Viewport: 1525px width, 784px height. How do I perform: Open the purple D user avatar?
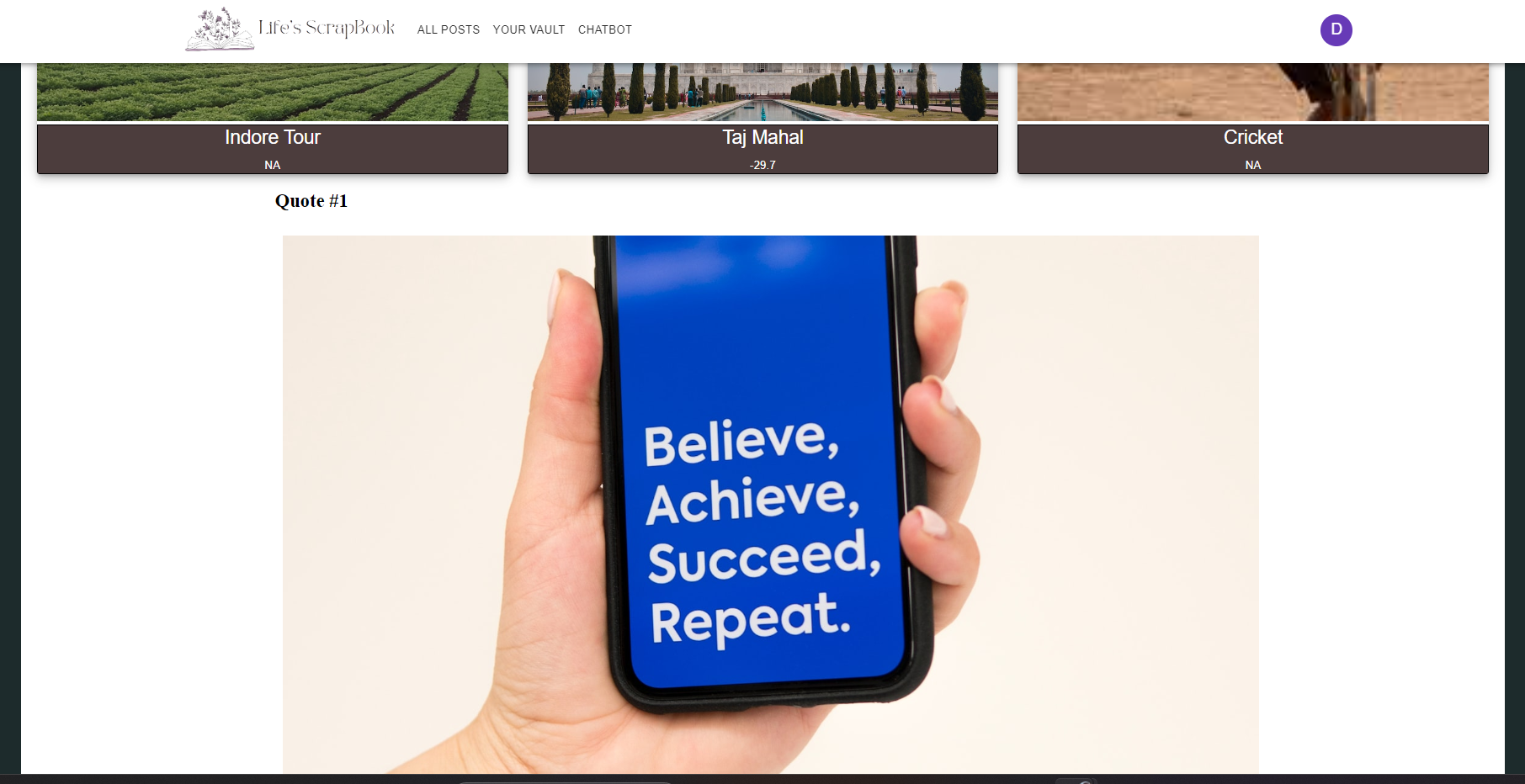point(1336,30)
